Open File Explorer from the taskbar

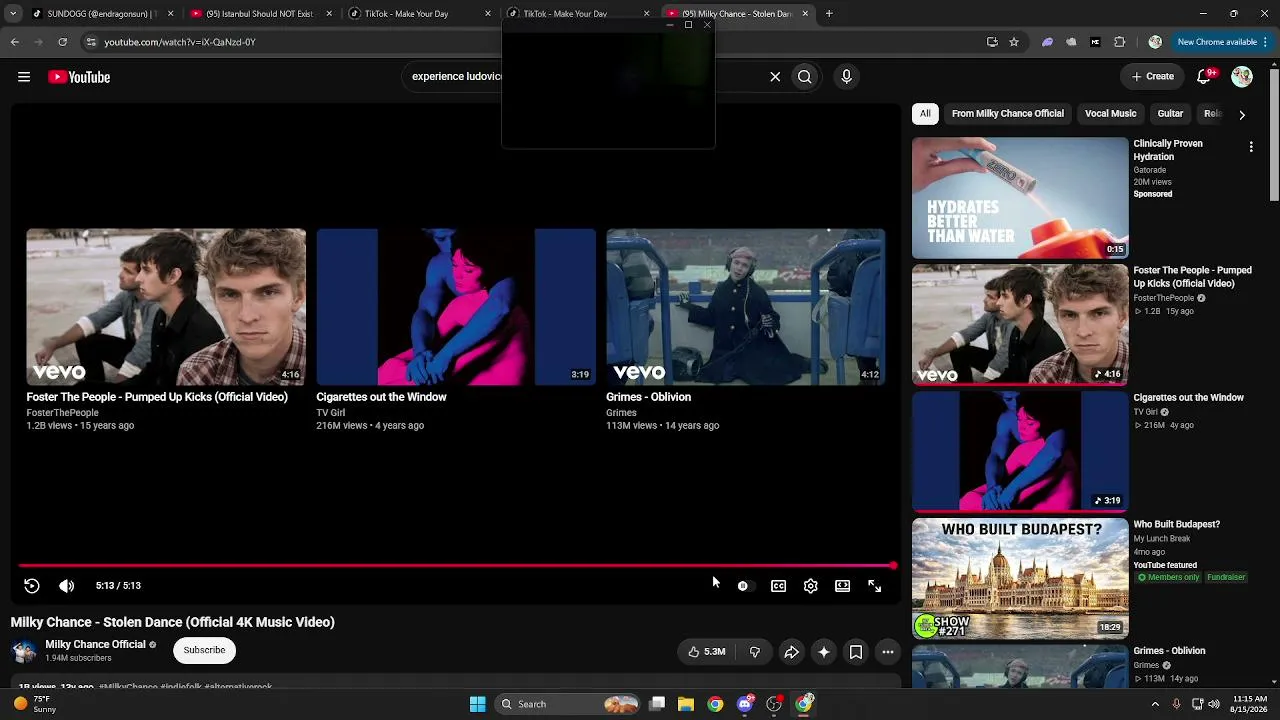point(686,704)
